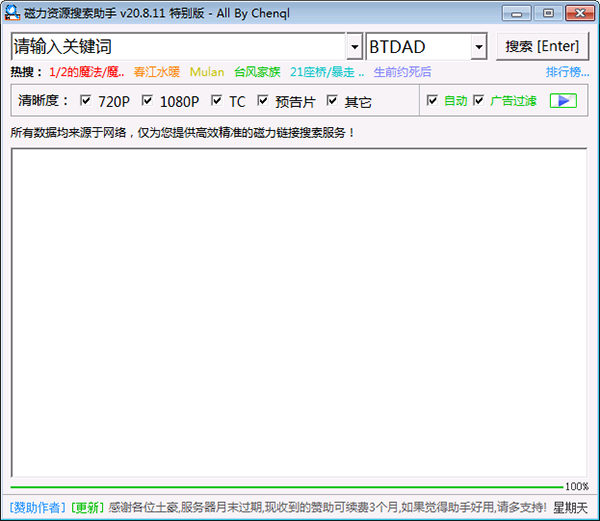The width and height of the screenshot is (600, 521).
Task: Click the green progress bar at 100%
Action: pos(287,487)
